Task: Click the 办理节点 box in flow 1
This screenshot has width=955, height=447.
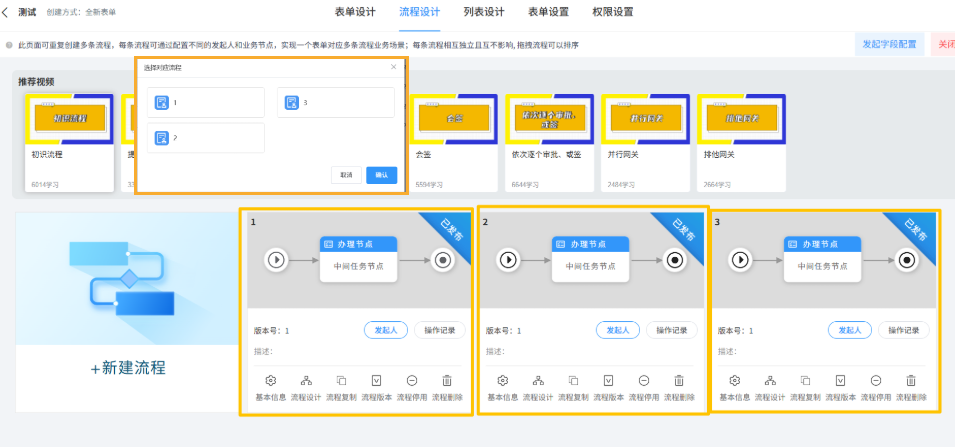Action: [x=358, y=259]
